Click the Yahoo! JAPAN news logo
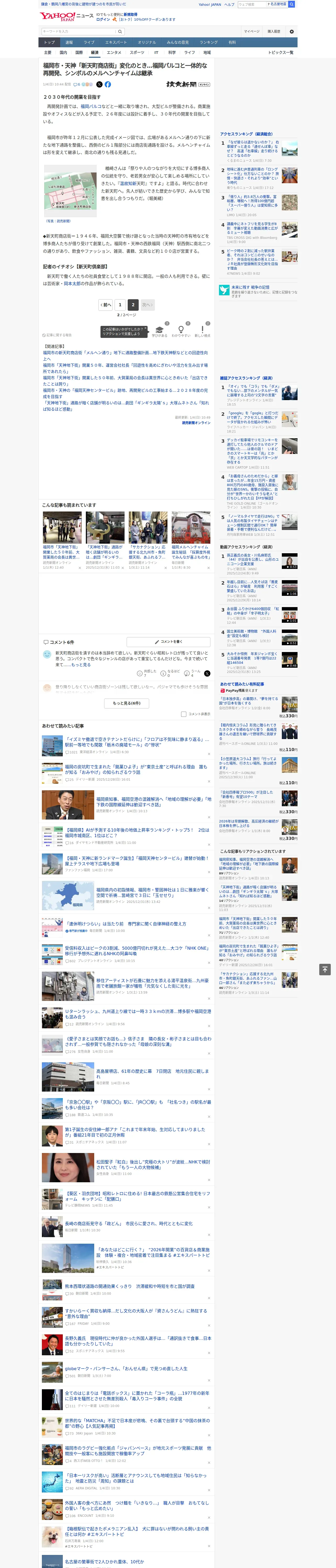336x1568 pixels. [x=66, y=16]
